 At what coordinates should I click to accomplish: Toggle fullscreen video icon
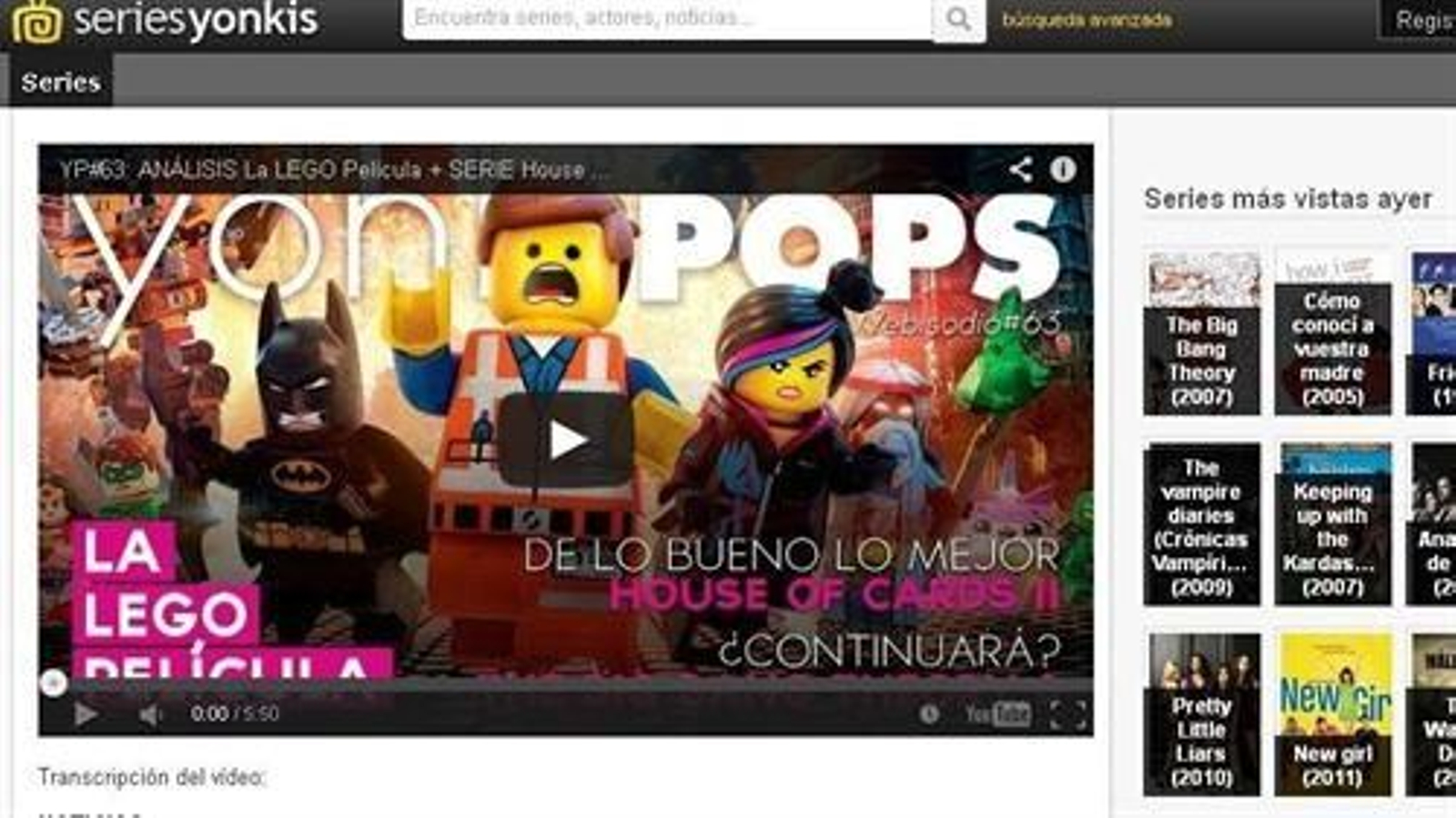(x=1068, y=714)
